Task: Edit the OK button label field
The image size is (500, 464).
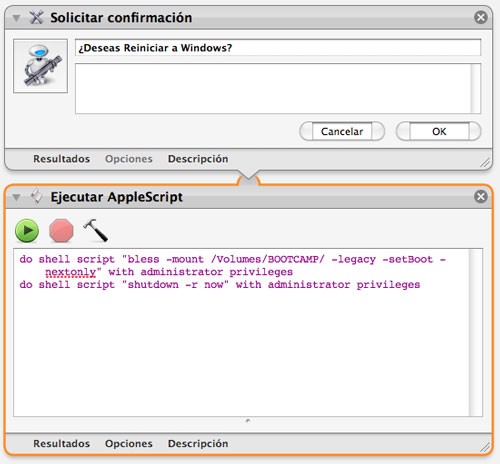Action: [x=439, y=131]
